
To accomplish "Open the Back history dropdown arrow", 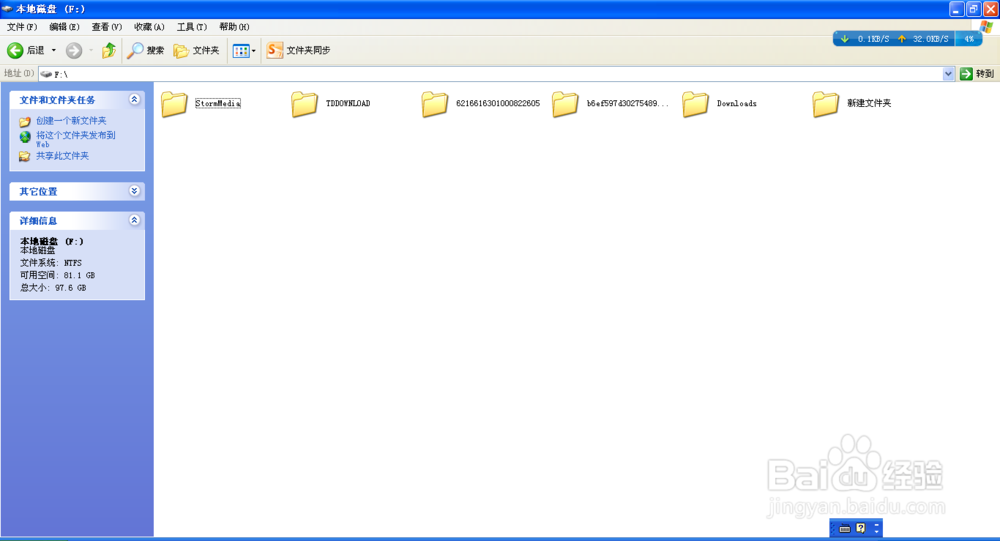I will tap(54, 50).
